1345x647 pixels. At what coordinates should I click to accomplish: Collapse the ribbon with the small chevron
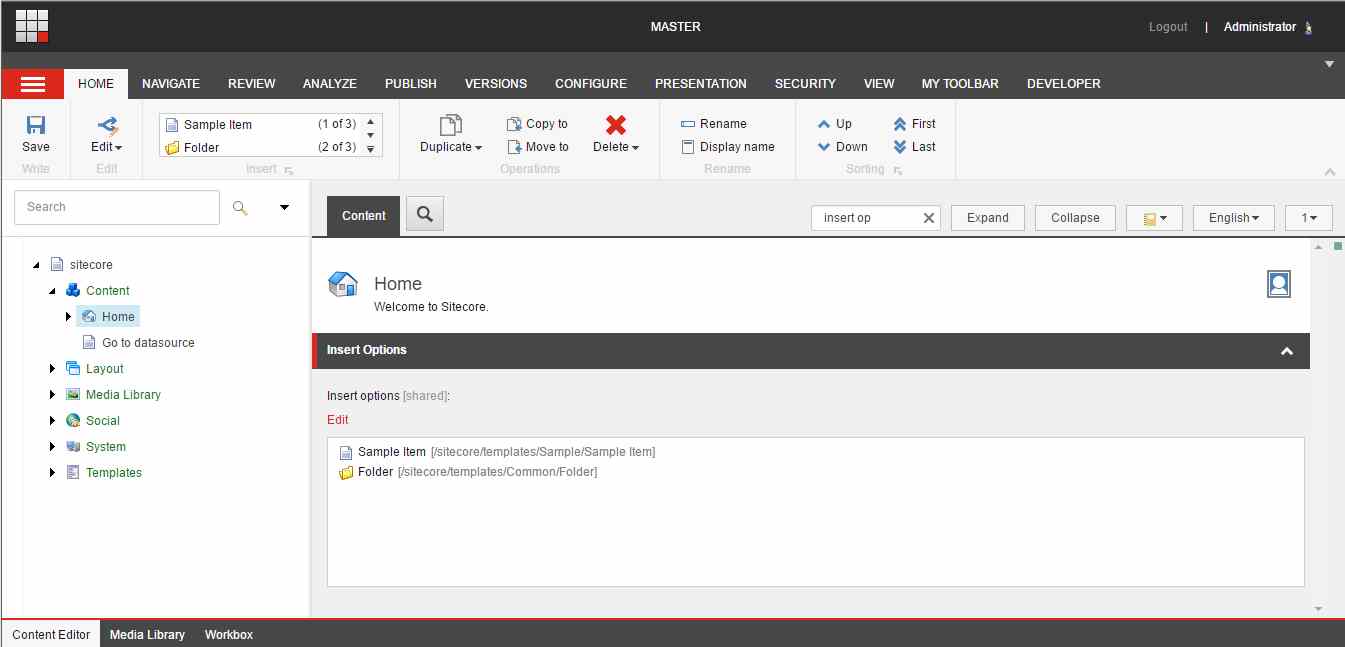[1330, 172]
